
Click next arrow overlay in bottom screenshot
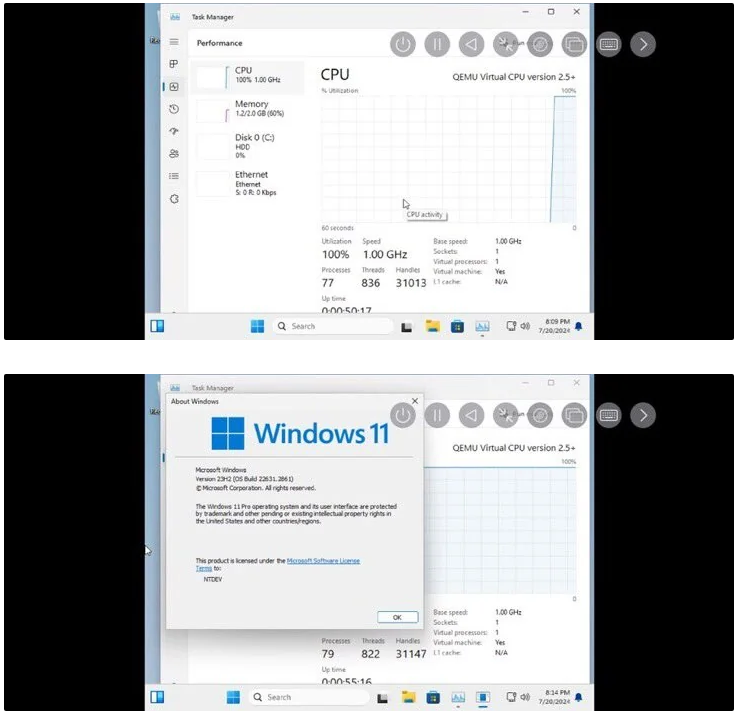click(x=643, y=415)
